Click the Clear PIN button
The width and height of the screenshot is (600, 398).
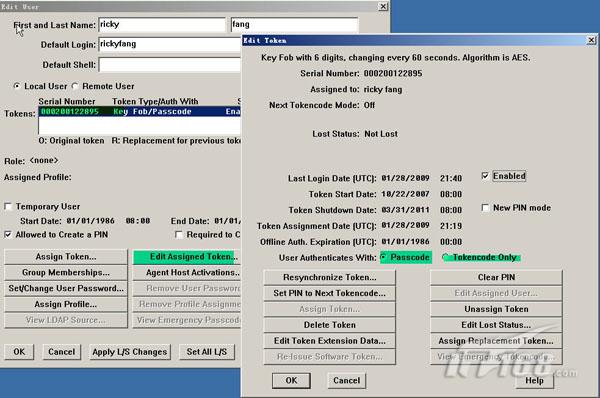496,277
